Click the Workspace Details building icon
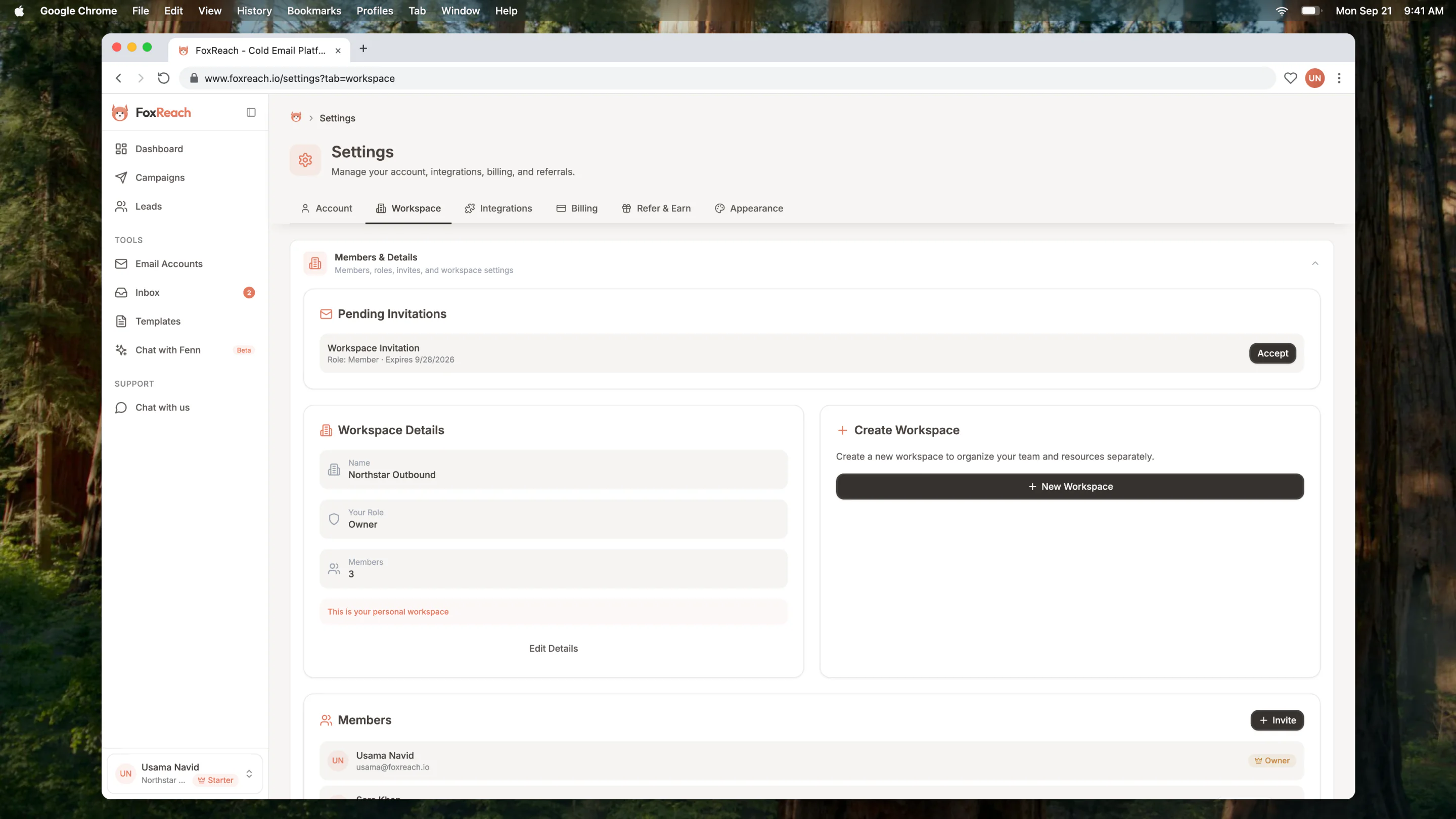This screenshot has height=819, width=1456. point(326,430)
